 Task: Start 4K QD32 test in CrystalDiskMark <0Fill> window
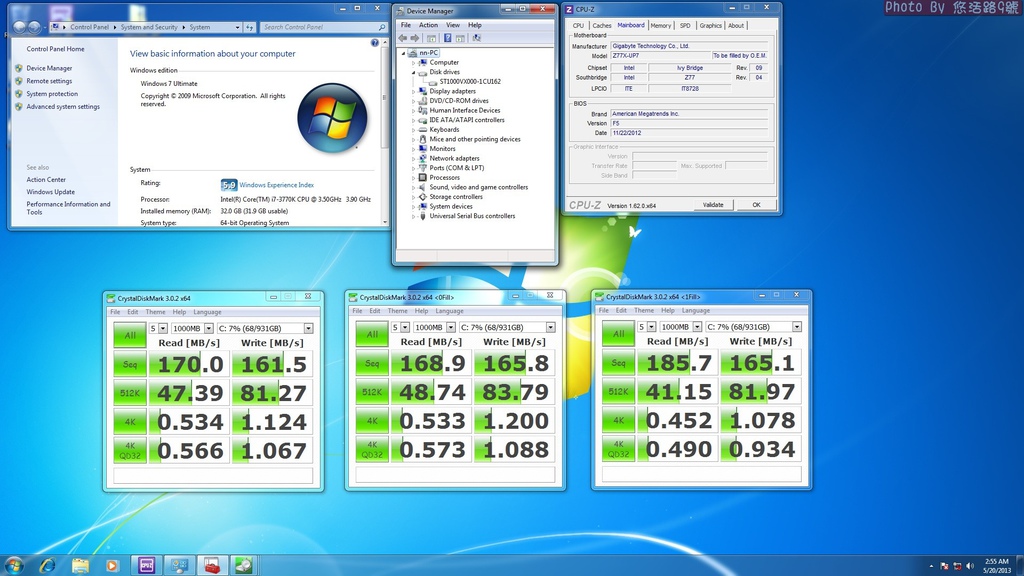pos(372,449)
